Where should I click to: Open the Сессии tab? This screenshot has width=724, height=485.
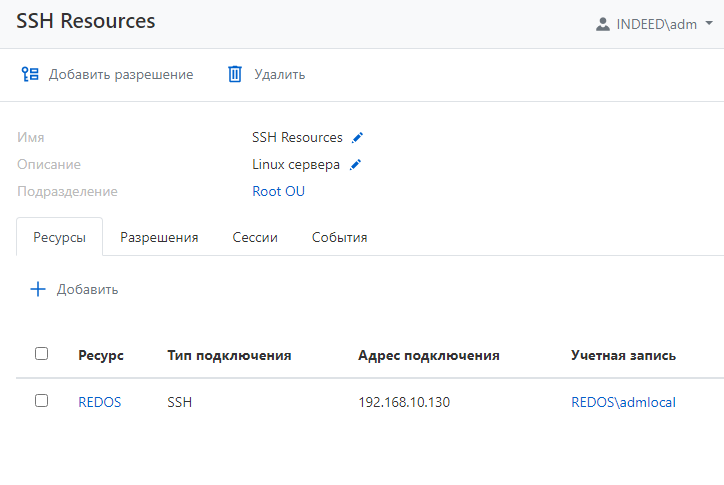(255, 238)
